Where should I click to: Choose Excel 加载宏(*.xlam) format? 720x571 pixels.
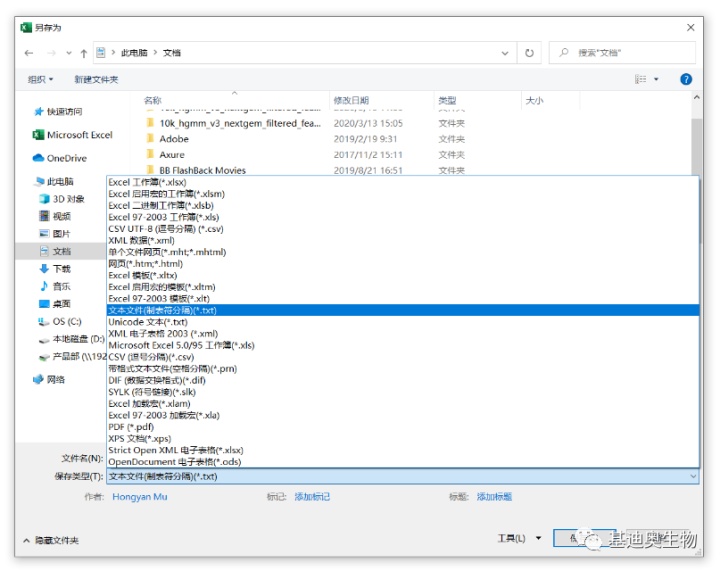coord(403,404)
